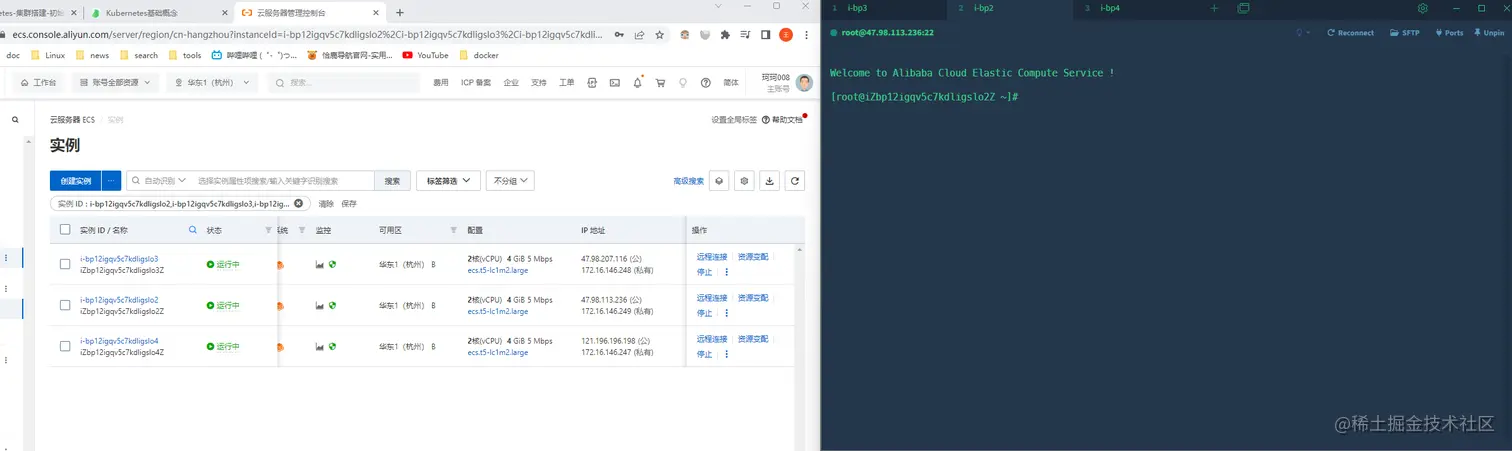Click 远程连接 for instance i-bp12igqv5c7kdligslo3
Viewport: 1512px width, 451px height.
(712, 257)
